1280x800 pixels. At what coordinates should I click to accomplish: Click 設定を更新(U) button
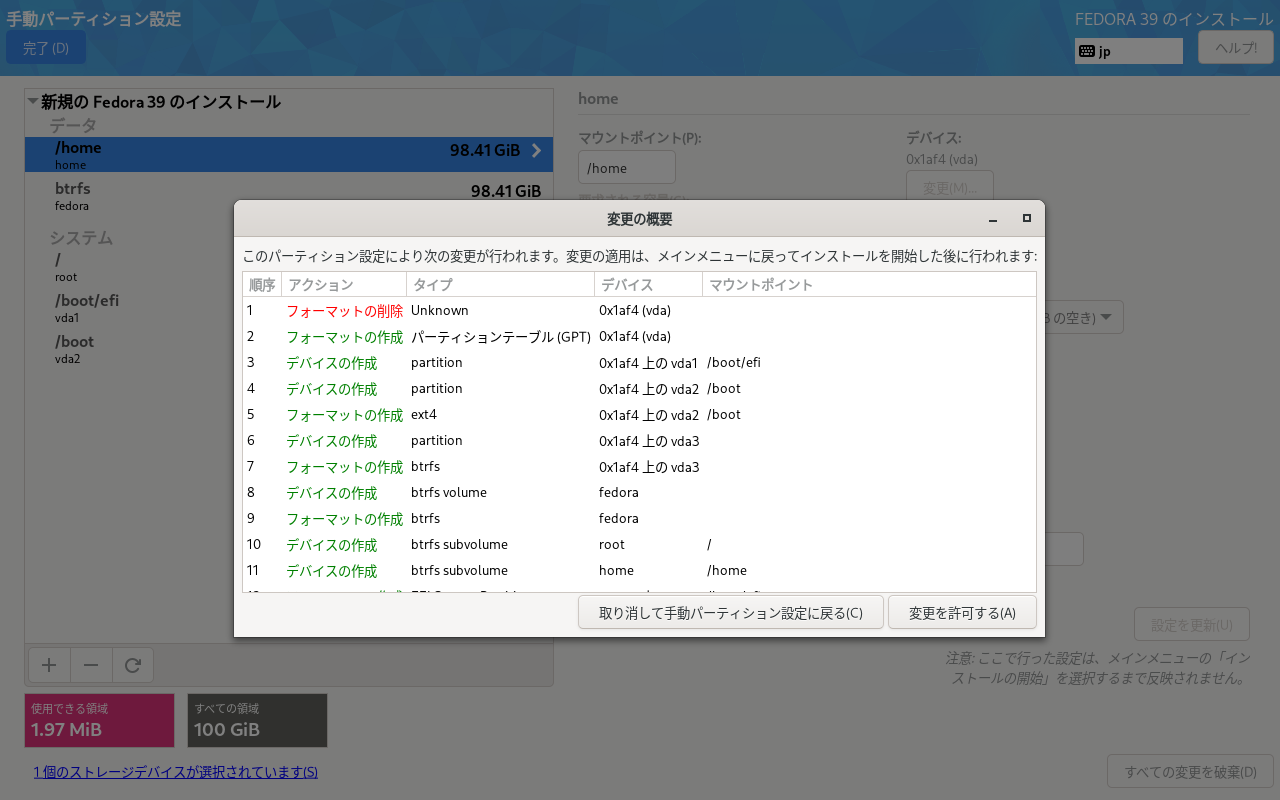point(1192,625)
